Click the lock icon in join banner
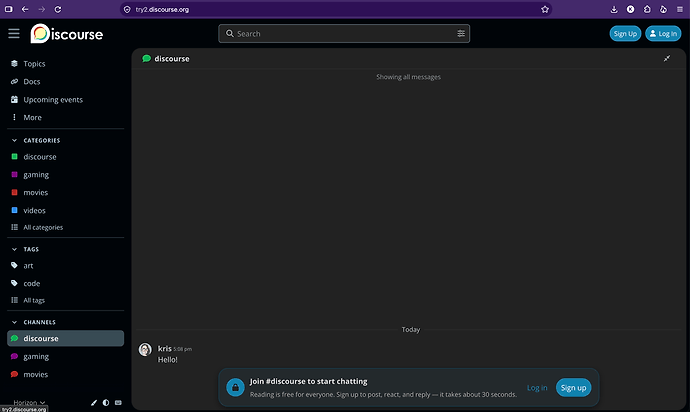 tap(235, 388)
